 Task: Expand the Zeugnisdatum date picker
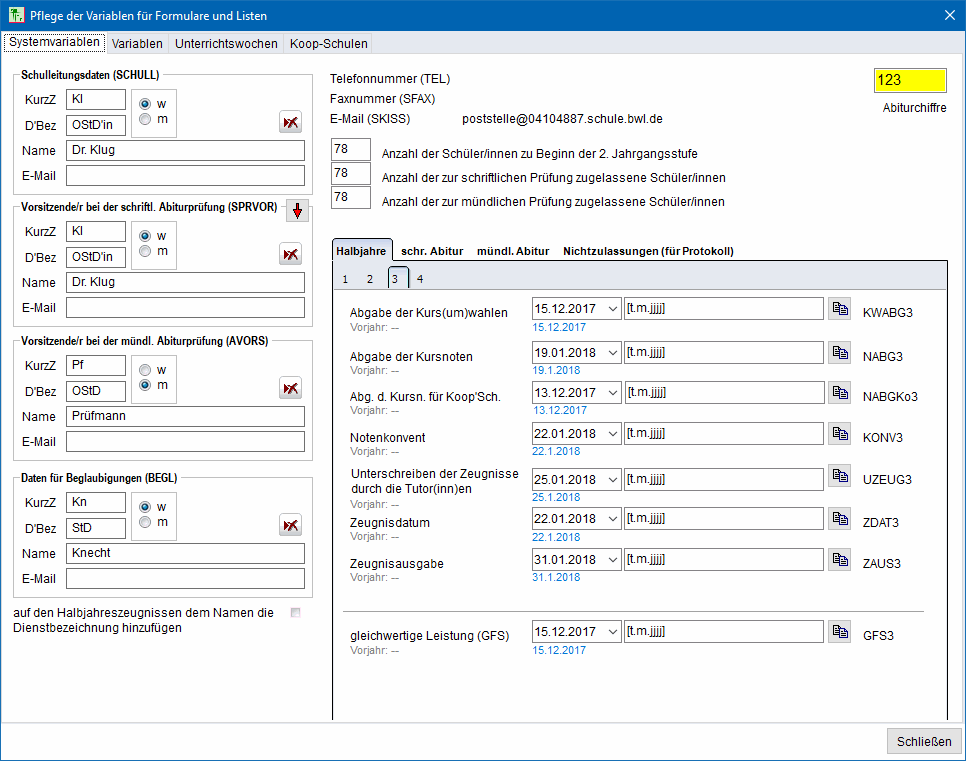click(x=612, y=519)
